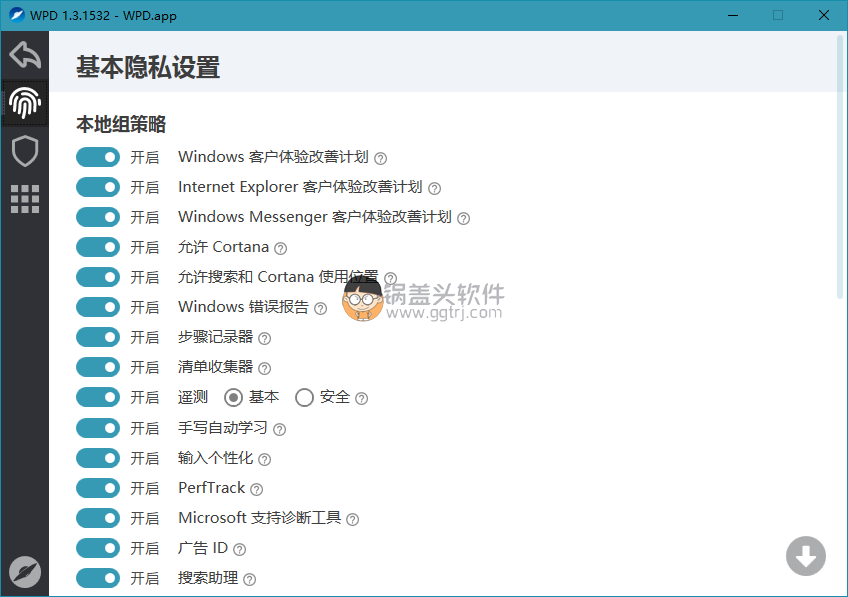Click the vertical scrollbar thumb
The width and height of the screenshot is (848, 597).
tap(840, 167)
